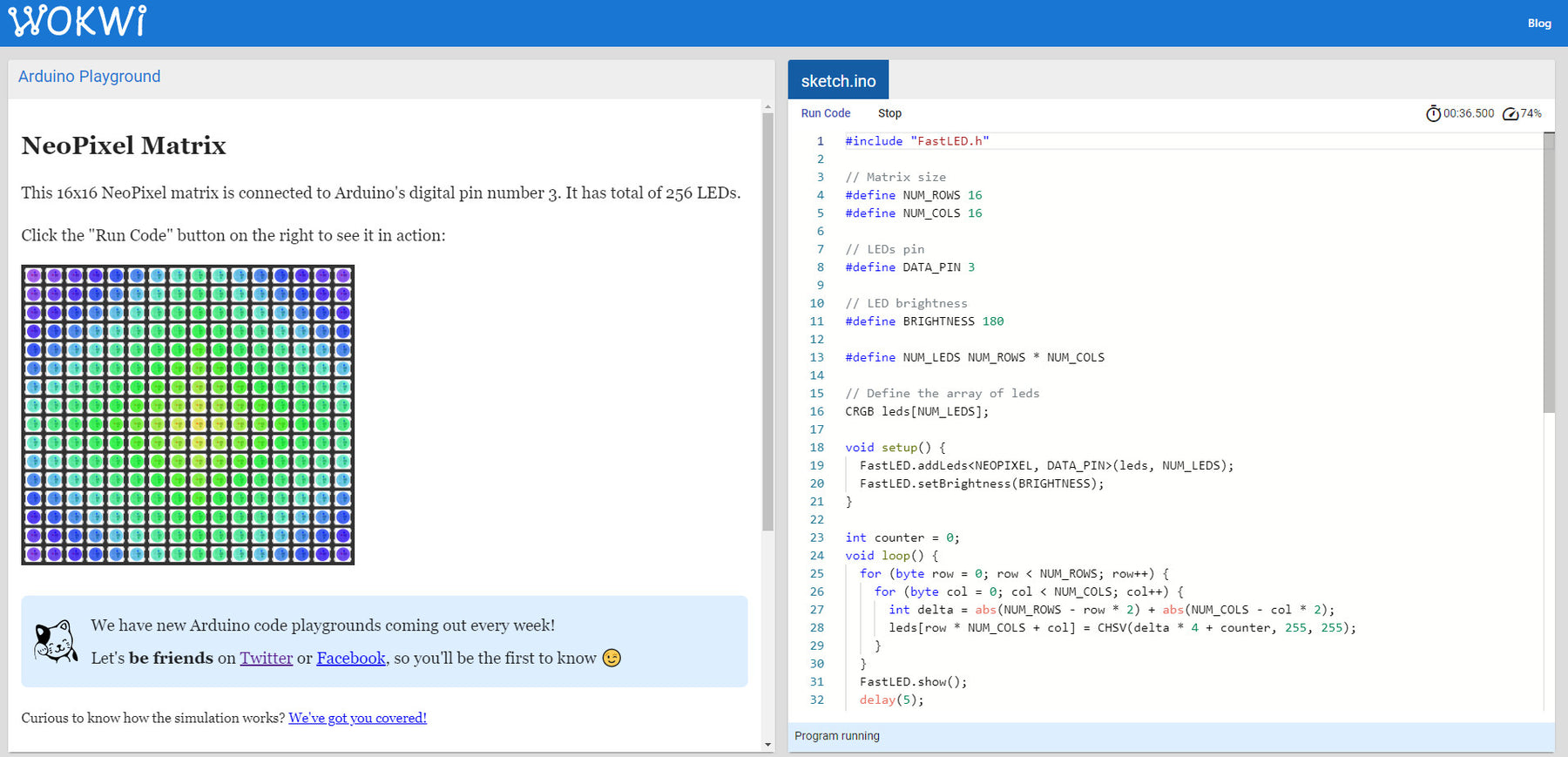Follow the Twitter link

266,658
